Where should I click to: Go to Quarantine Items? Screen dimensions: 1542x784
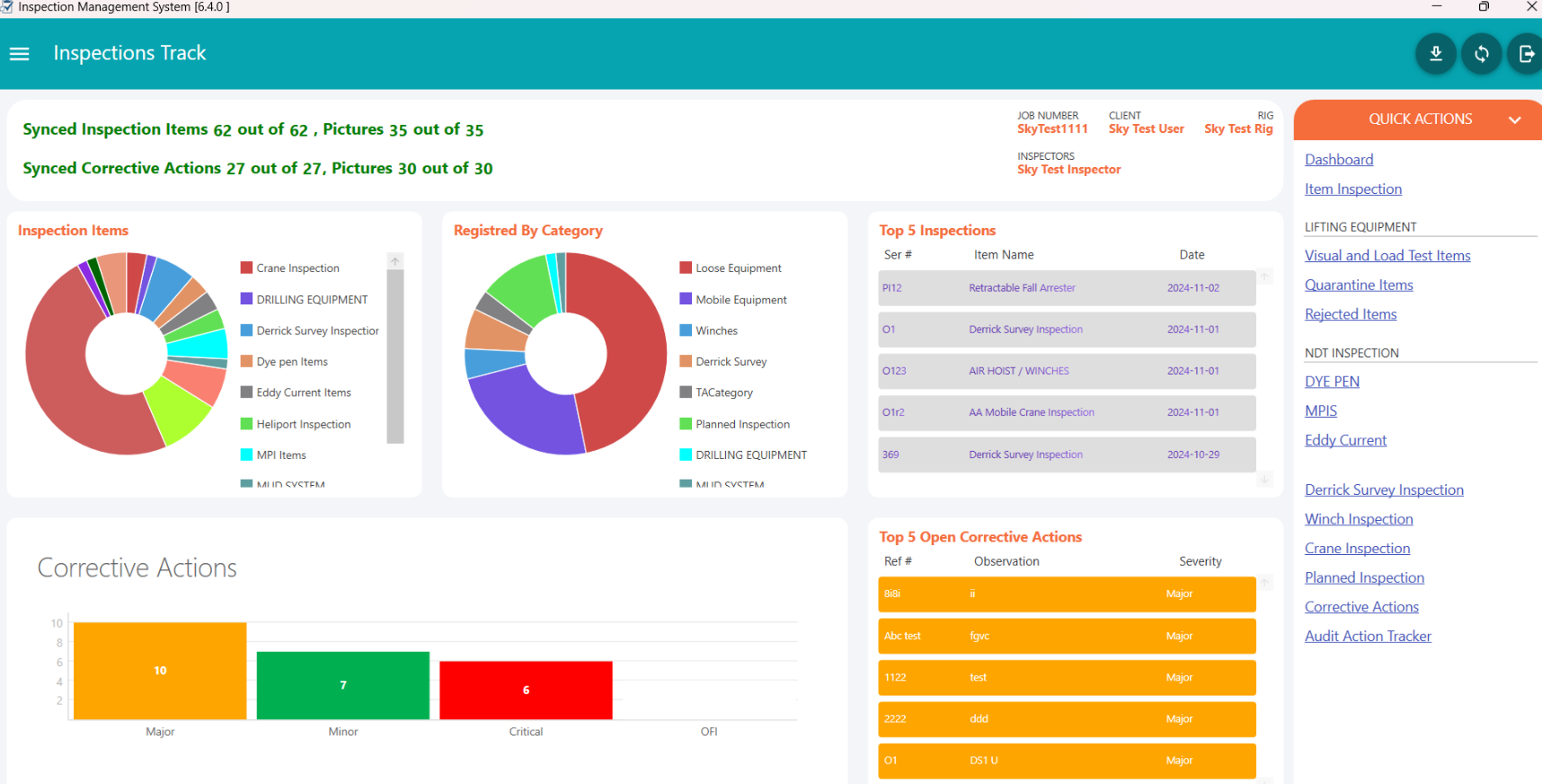(1359, 285)
